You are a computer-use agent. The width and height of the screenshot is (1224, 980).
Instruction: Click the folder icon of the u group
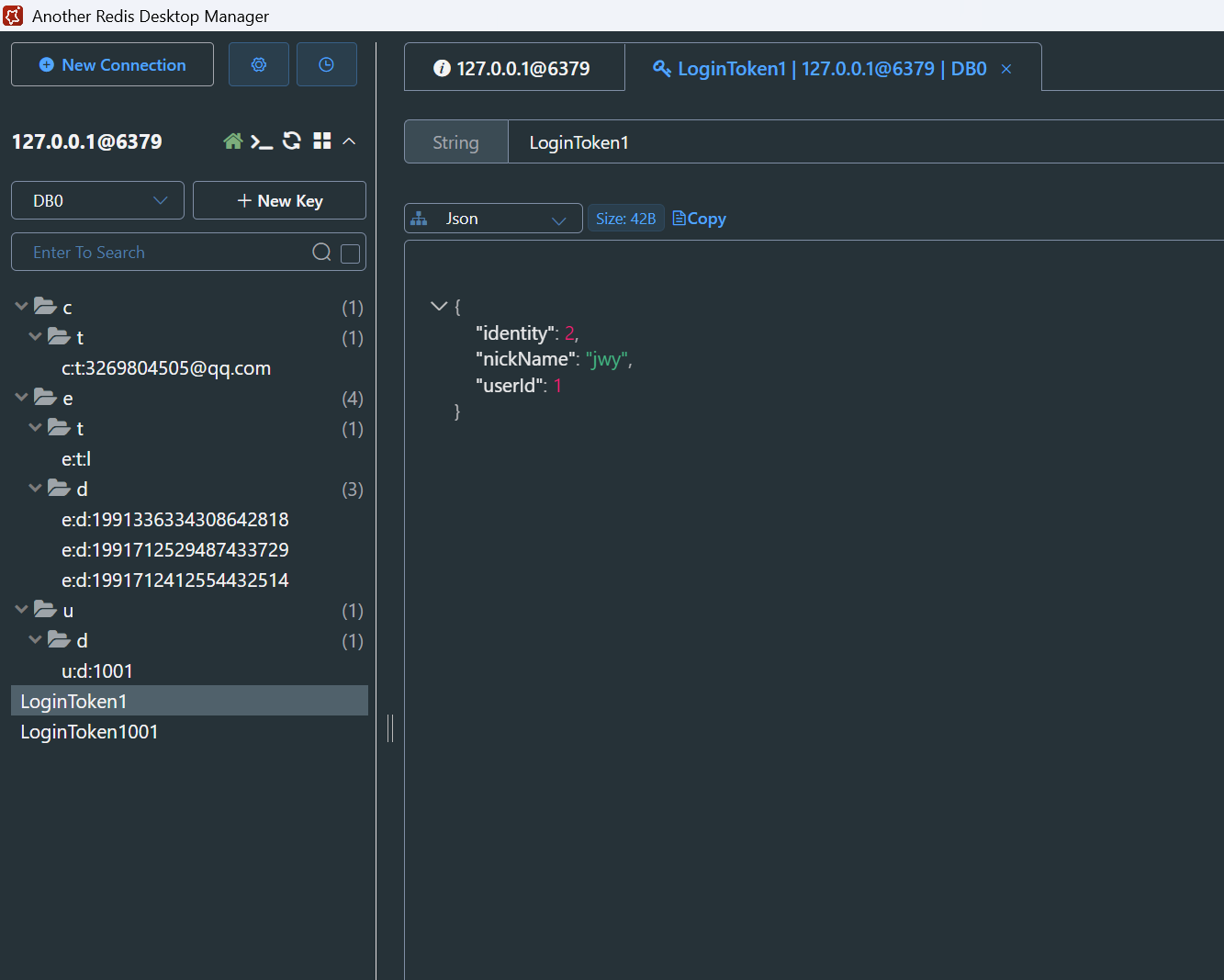coord(46,609)
